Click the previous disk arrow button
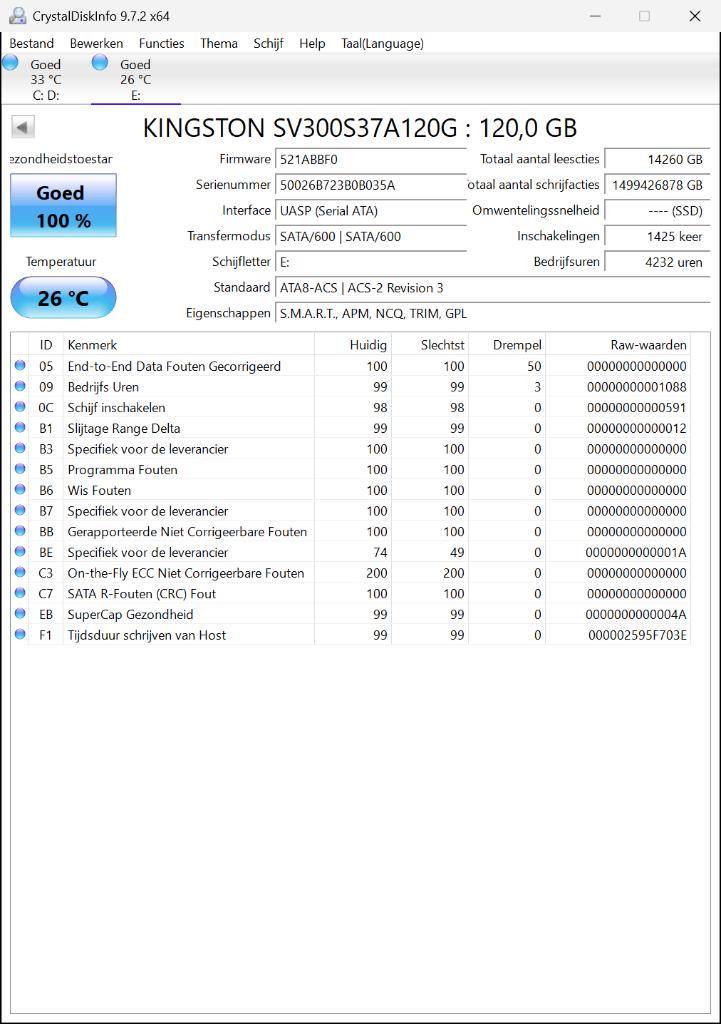This screenshot has width=721, height=1024. pos(23,127)
